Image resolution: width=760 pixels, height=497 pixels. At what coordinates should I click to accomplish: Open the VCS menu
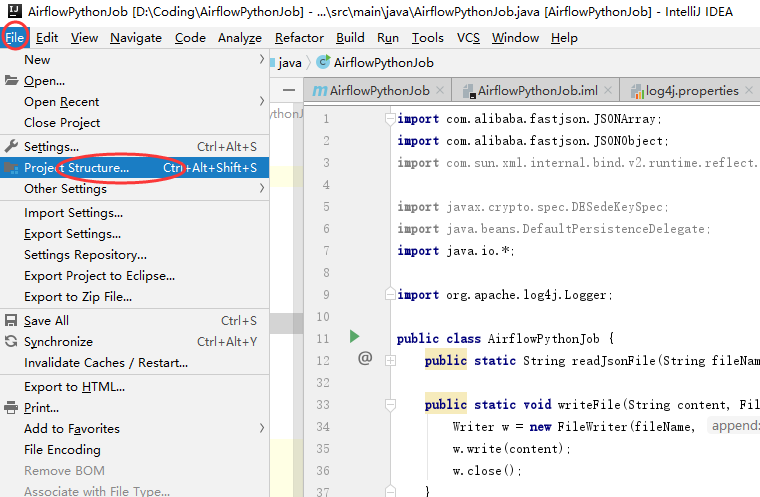click(x=468, y=38)
